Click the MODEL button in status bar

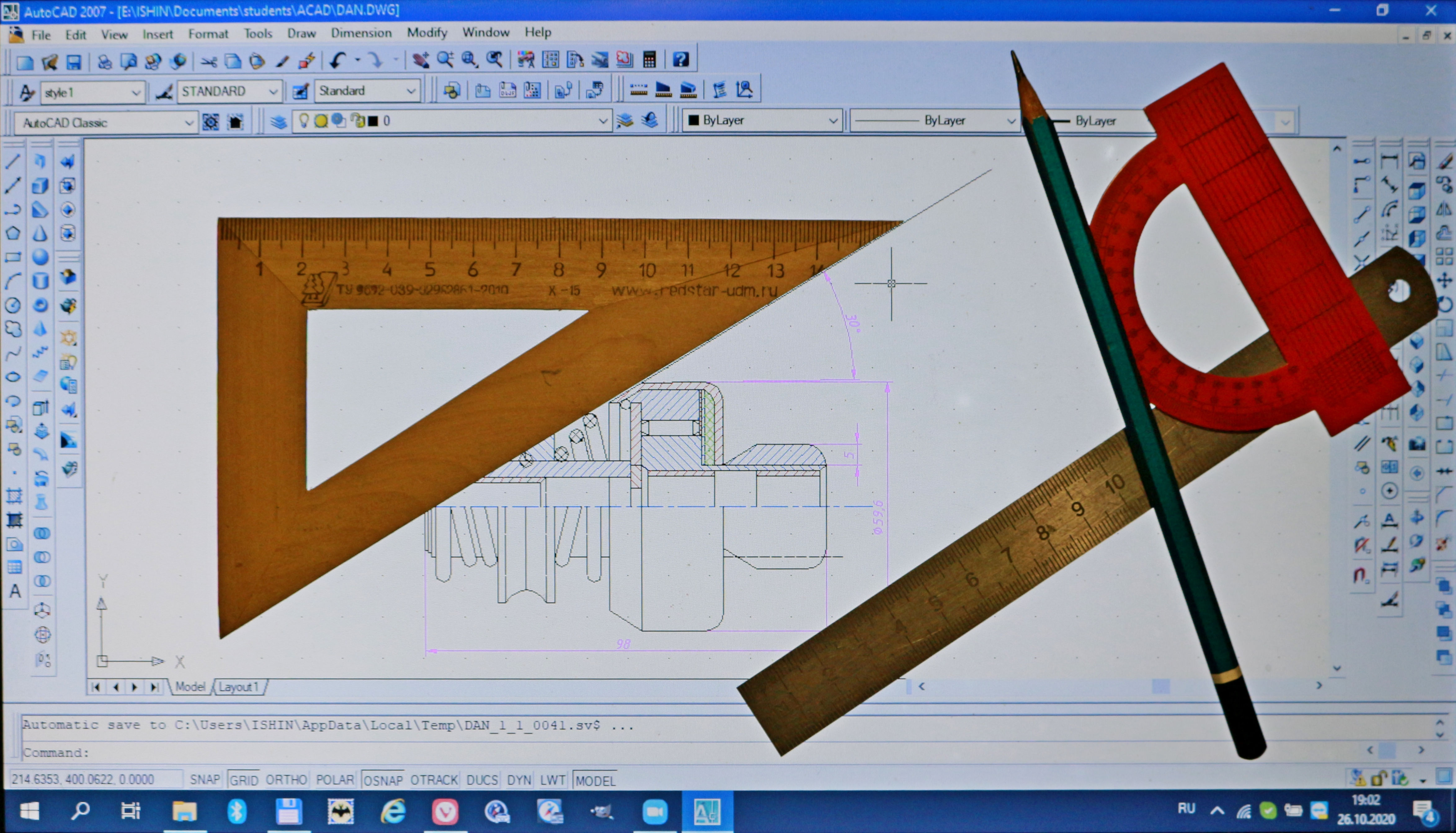[x=594, y=780]
